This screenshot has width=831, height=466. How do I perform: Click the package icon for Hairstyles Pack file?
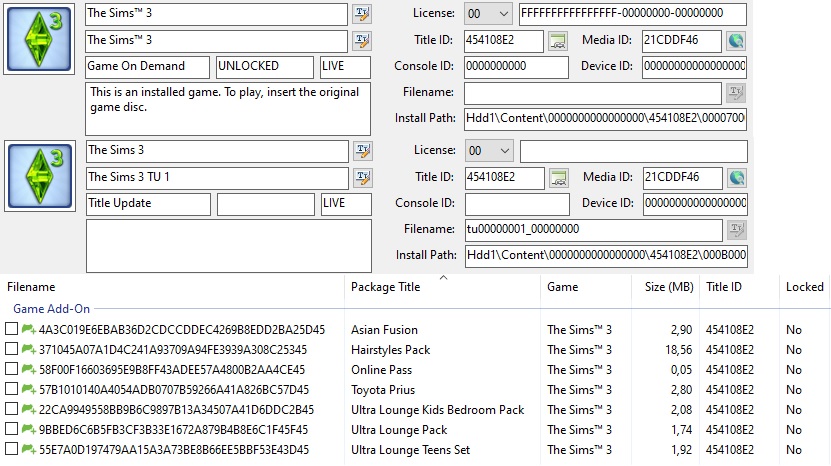coord(29,349)
